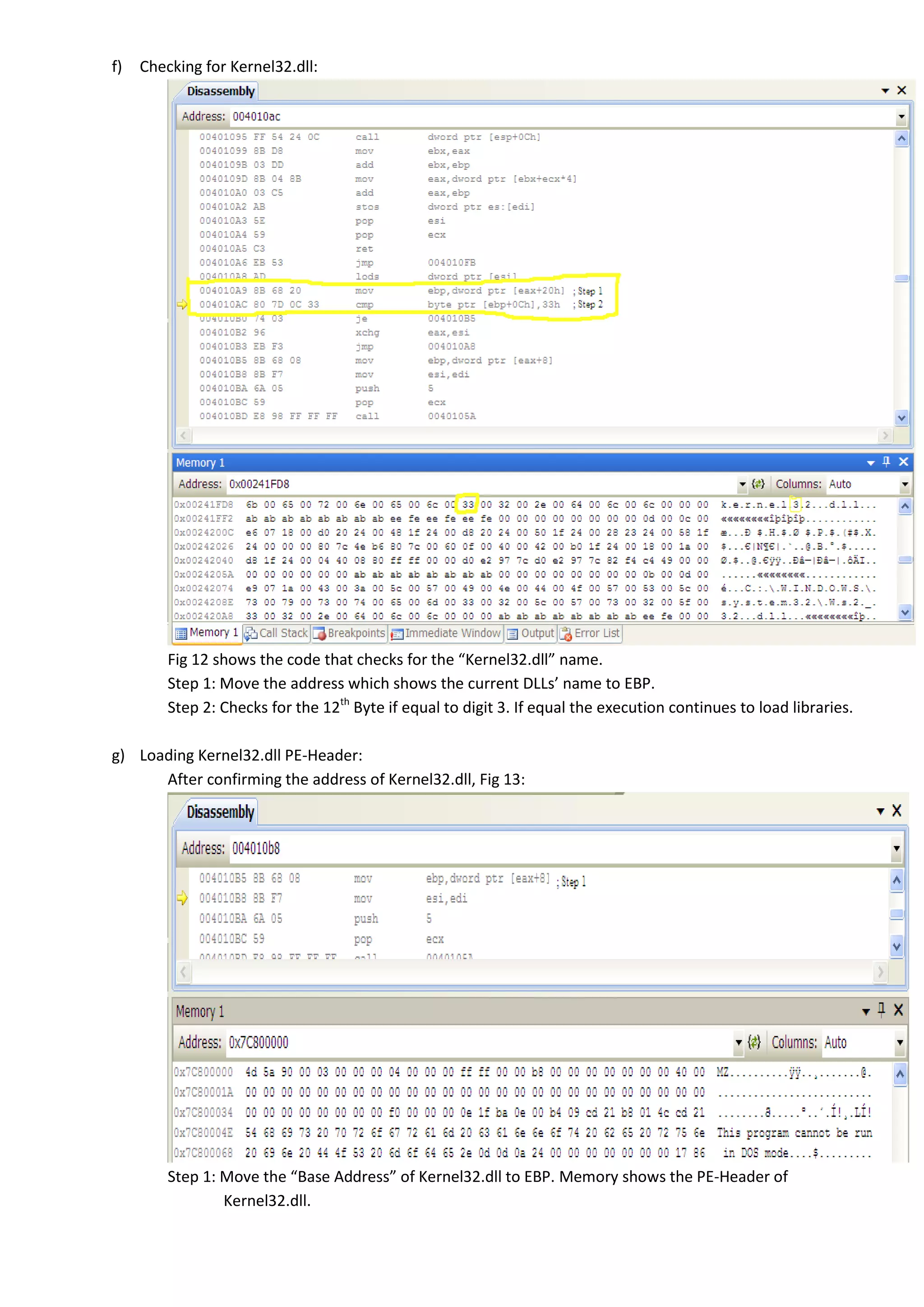Click the Error List tab icon

click(x=566, y=634)
